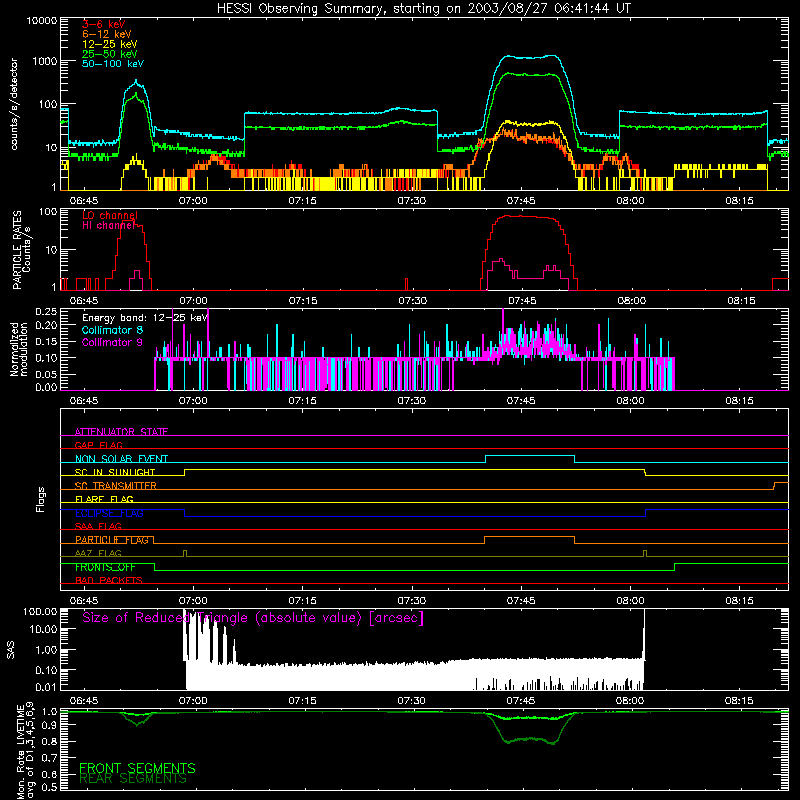800x800 pixels.
Task: Click the 07:45 time label under top plot
Action: [x=521, y=201]
